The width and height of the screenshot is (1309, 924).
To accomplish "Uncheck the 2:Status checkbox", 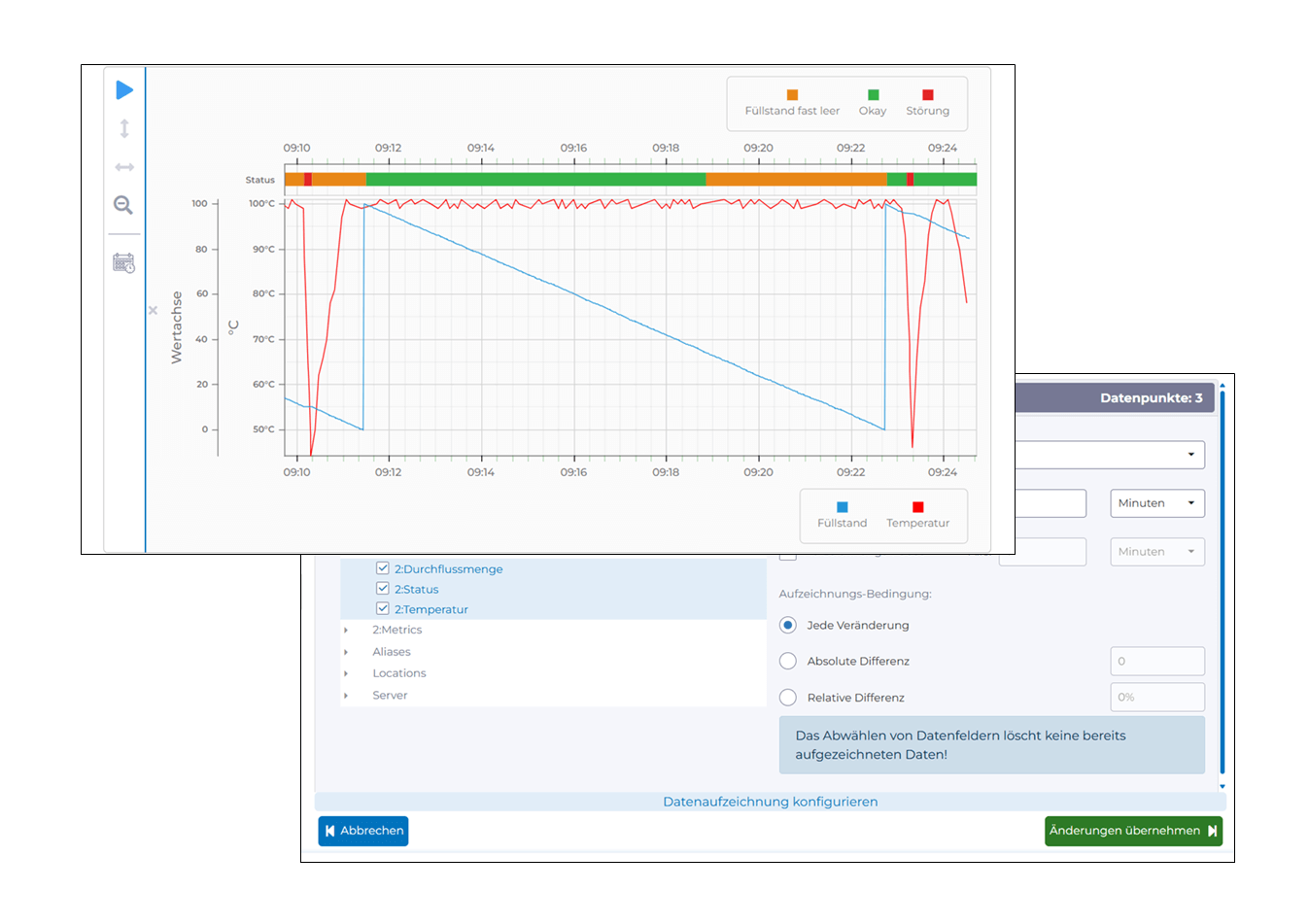I will pos(383,589).
